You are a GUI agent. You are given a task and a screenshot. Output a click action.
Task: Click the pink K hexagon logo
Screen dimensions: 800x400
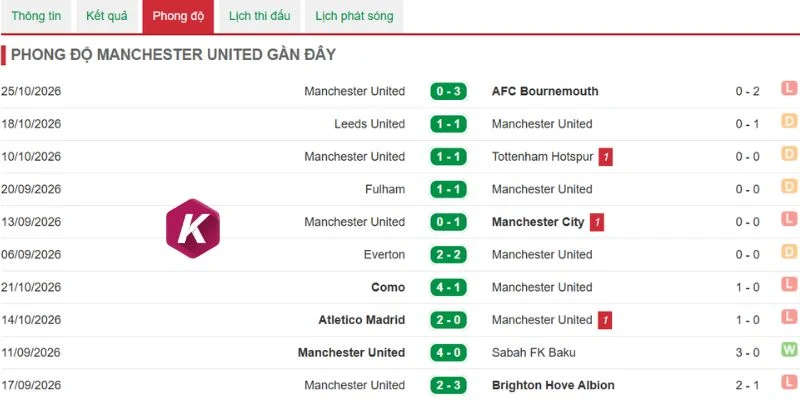point(193,228)
